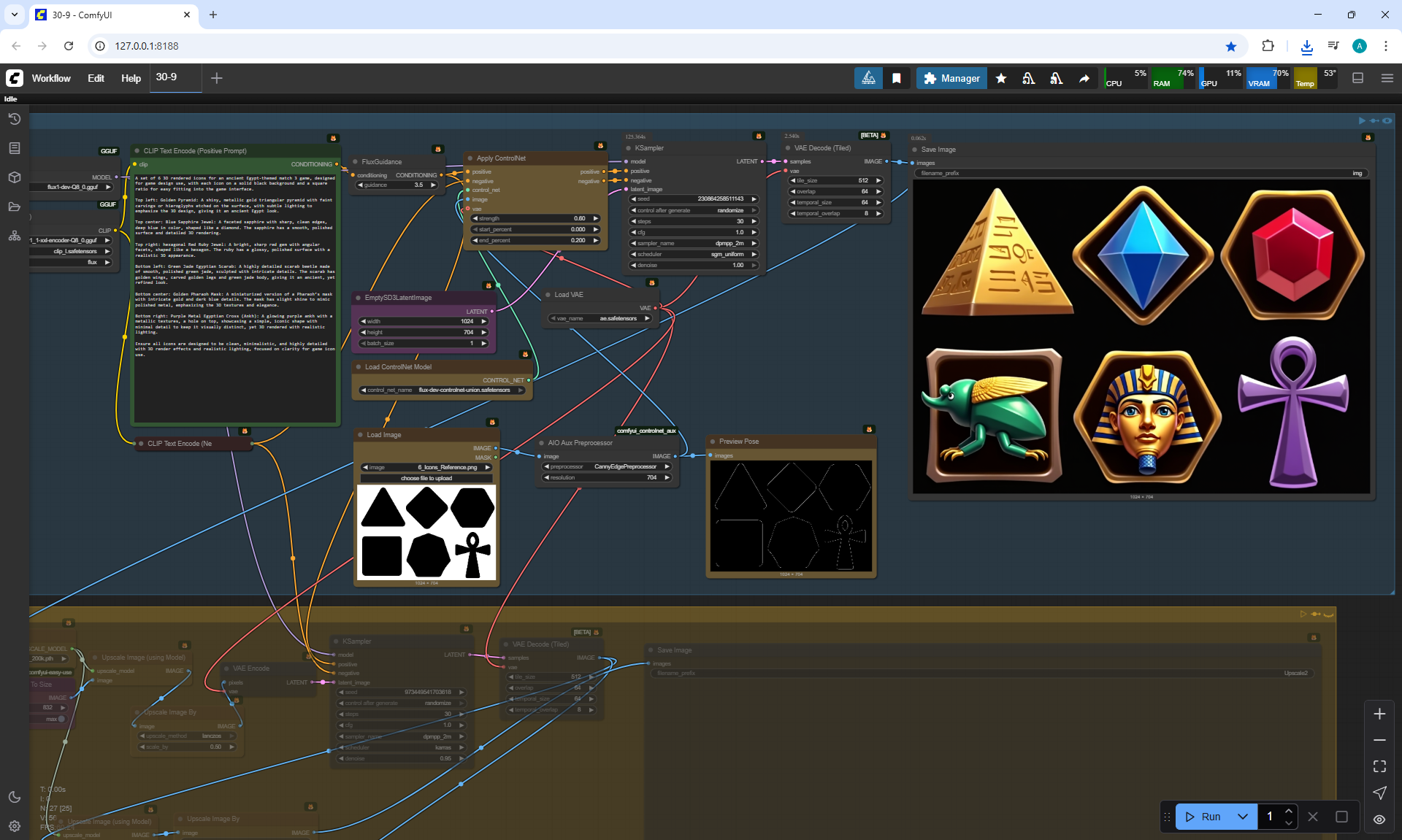The width and height of the screenshot is (1402, 840).
Task: Click the 6 icons reference image thumbnail
Action: tap(426, 532)
